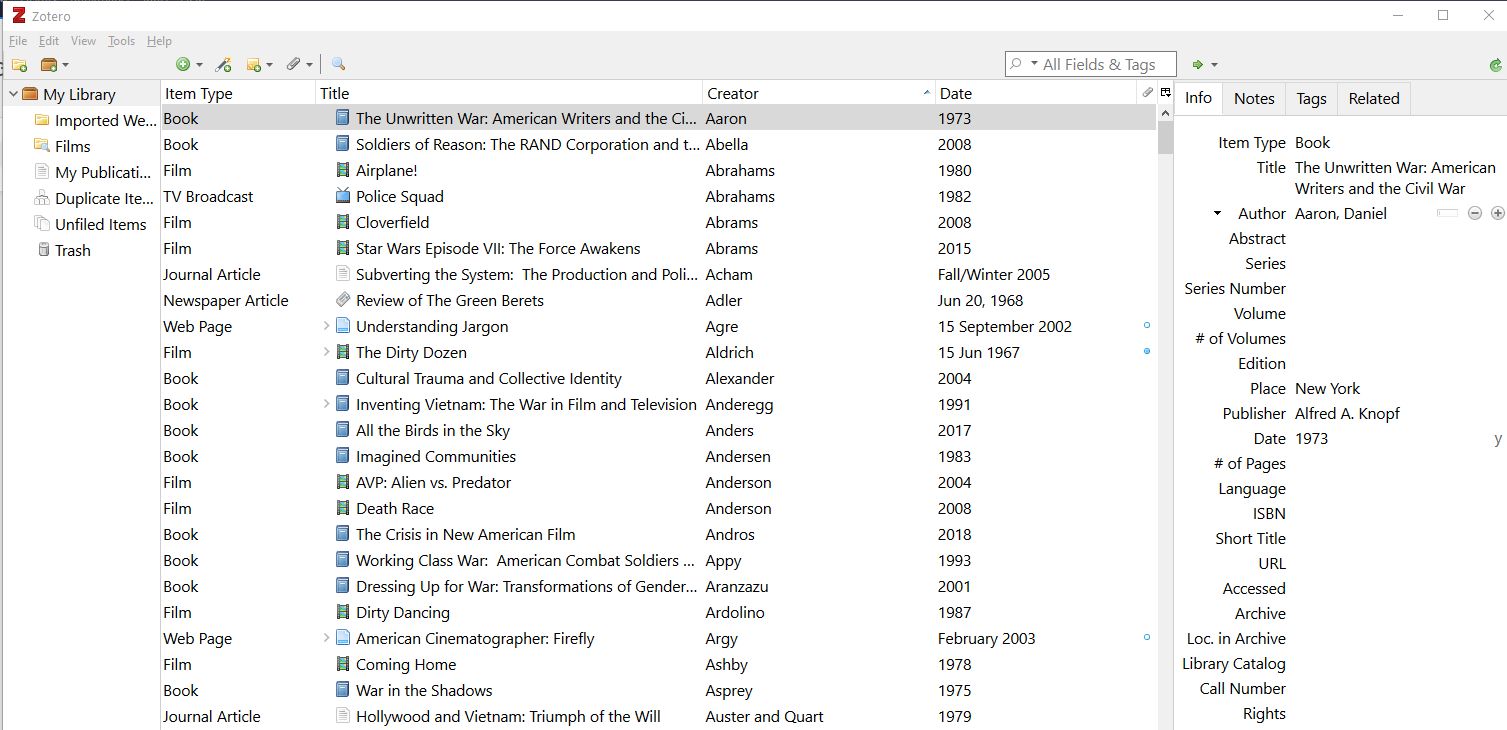Open the New Note toolbar button
Image resolution: width=1507 pixels, height=730 pixels.
pos(259,65)
